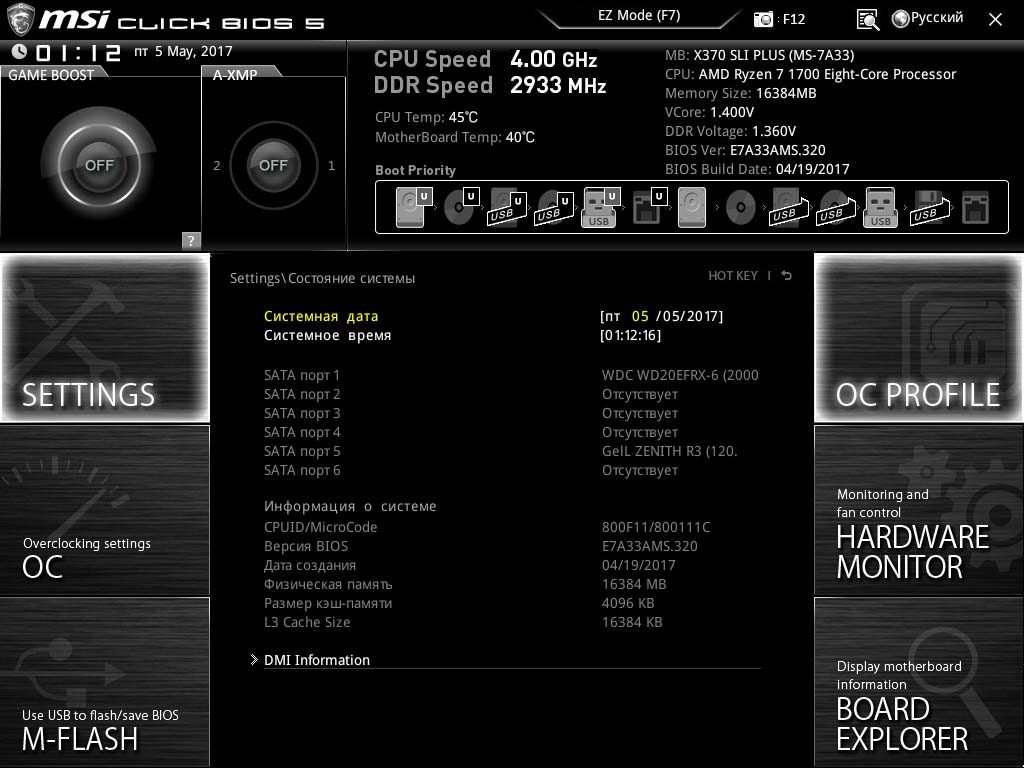
Task: Click the SATA порт 2 label
Action: click(302, 394)
